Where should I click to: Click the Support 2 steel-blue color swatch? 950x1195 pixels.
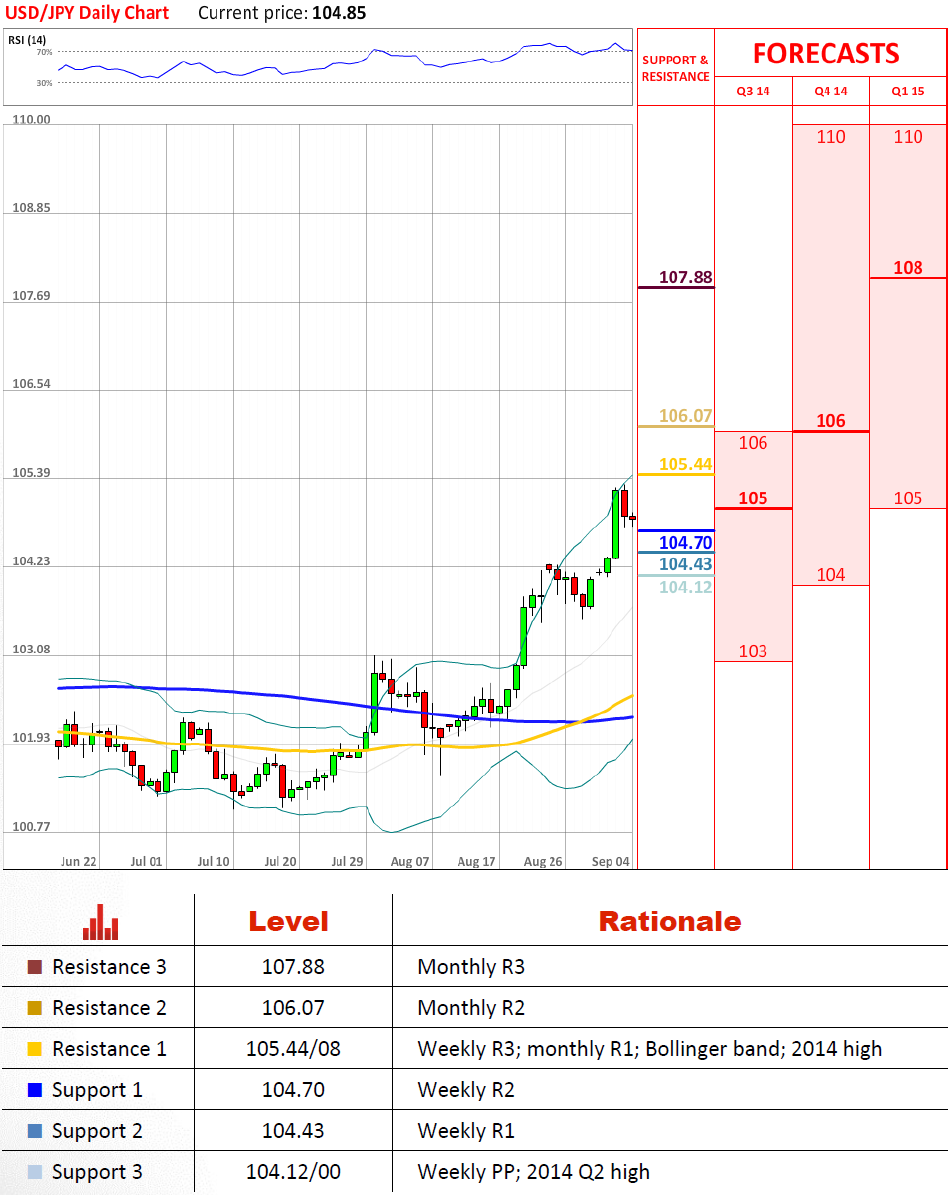(x=34, y=1131)
